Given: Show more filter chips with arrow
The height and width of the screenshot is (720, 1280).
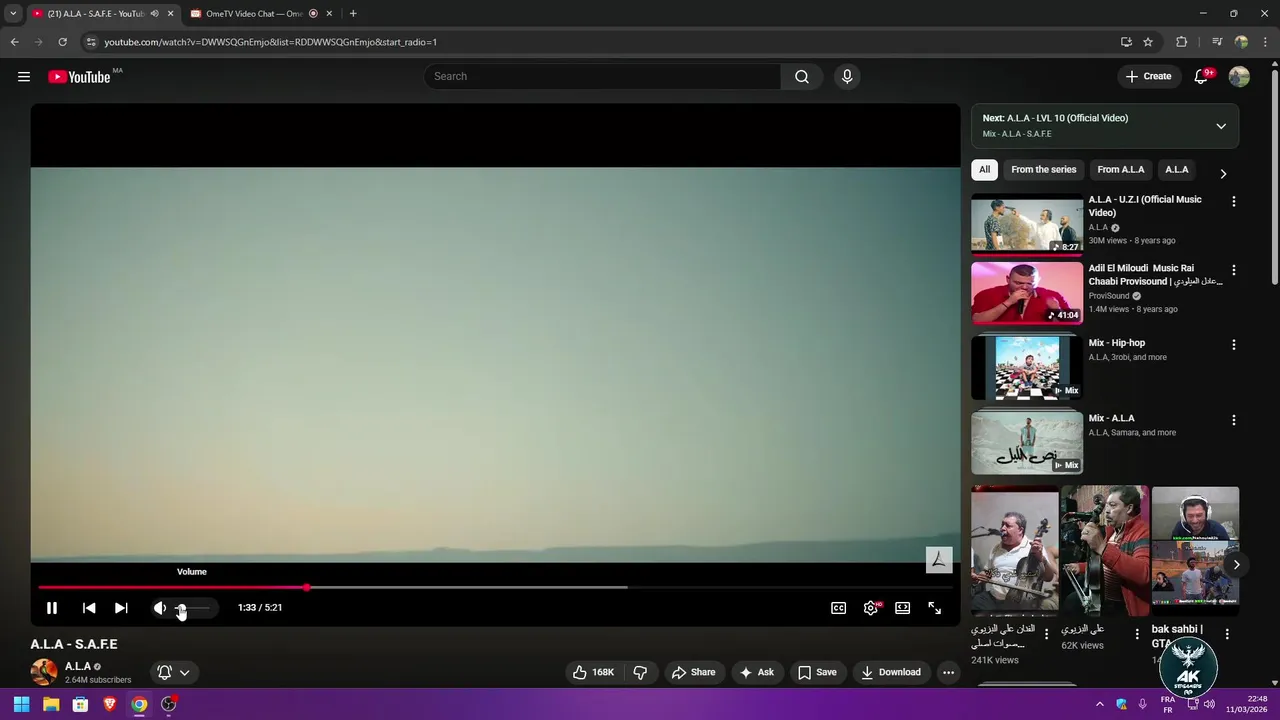Looking at the screenshot, I should pos(1222,173).
